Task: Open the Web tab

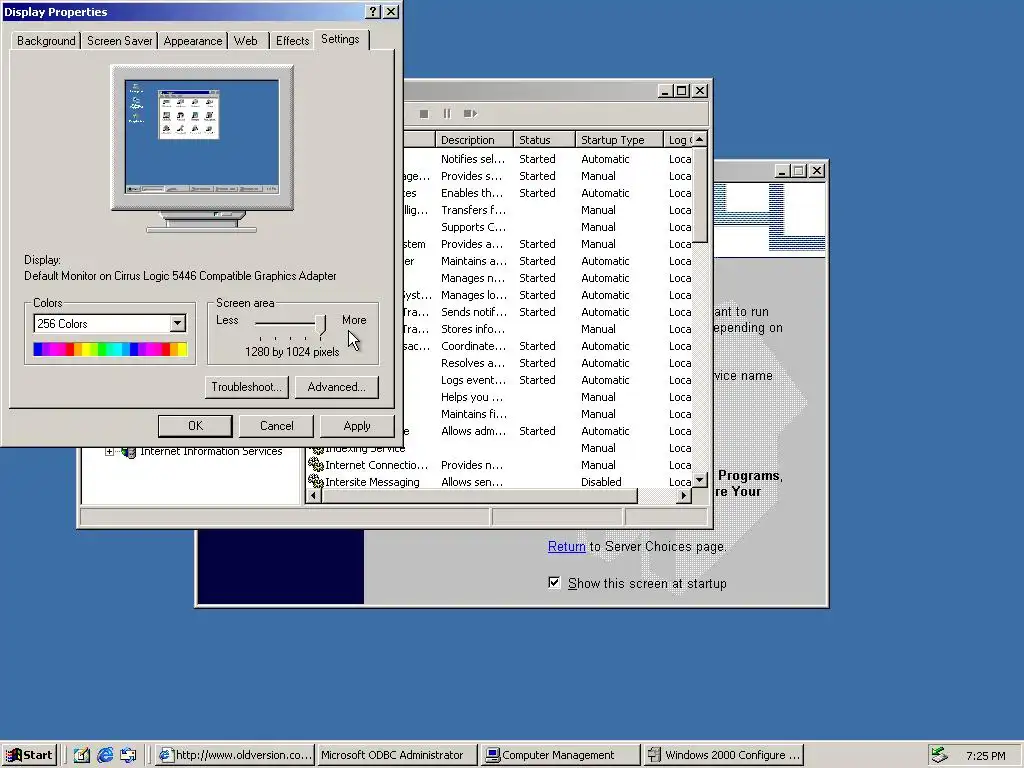Action: pos(246,40)
